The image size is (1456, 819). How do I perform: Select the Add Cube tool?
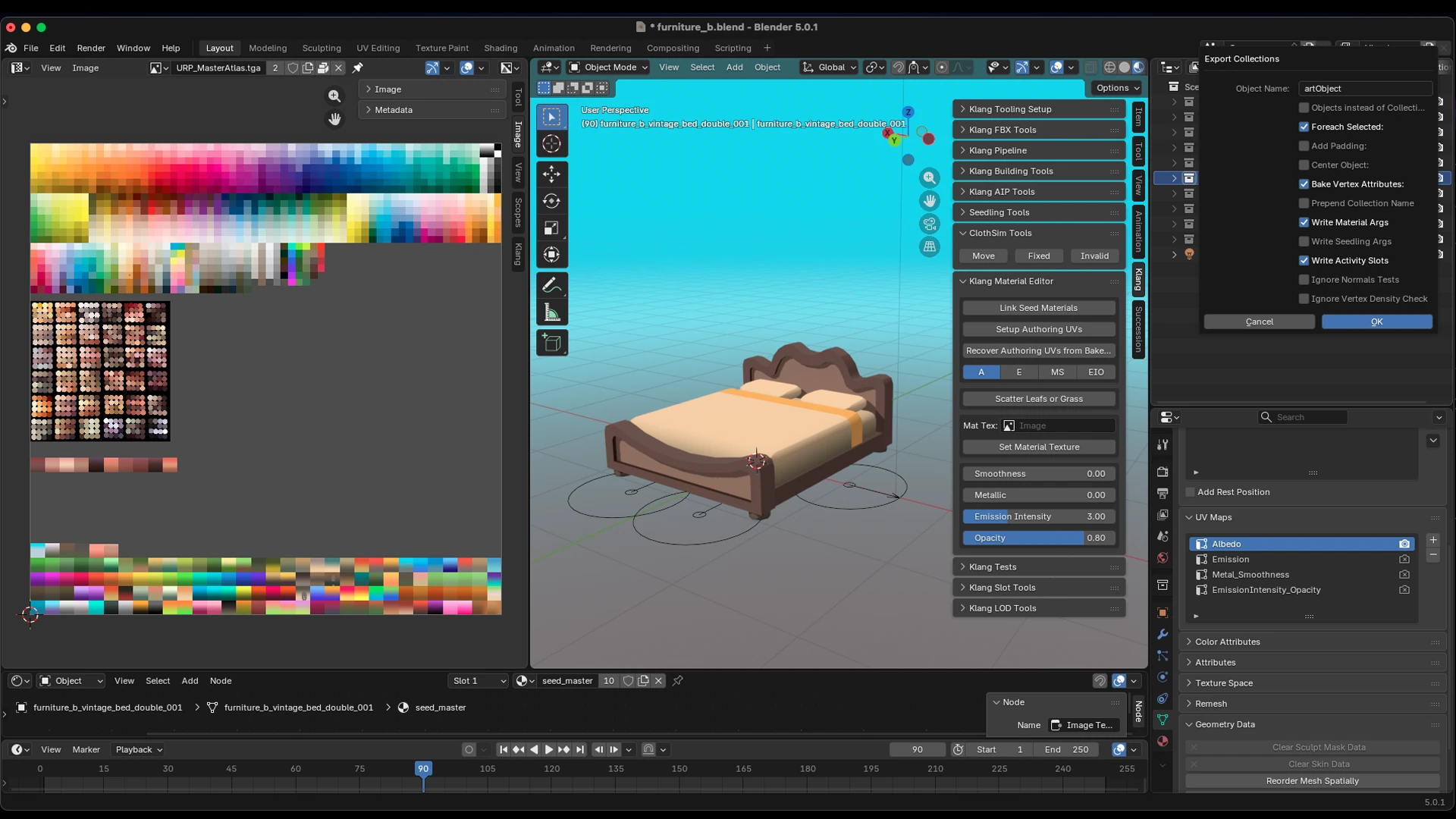[x=551, y=344]
